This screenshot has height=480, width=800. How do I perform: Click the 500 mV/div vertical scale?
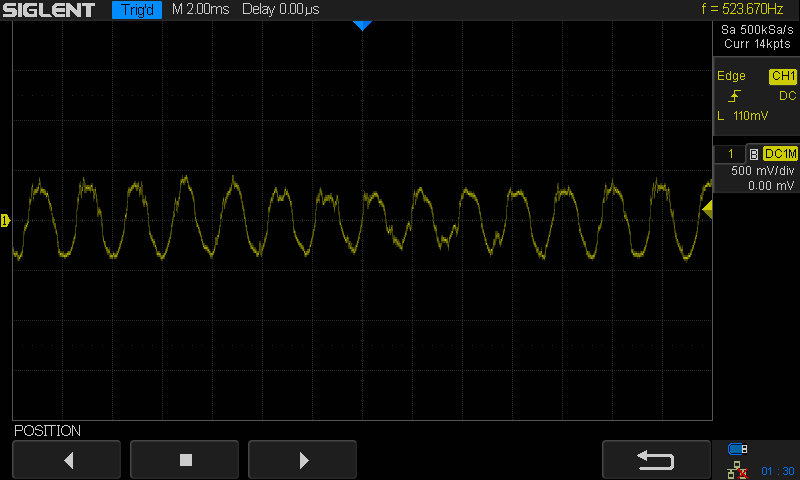coord(762,171)
